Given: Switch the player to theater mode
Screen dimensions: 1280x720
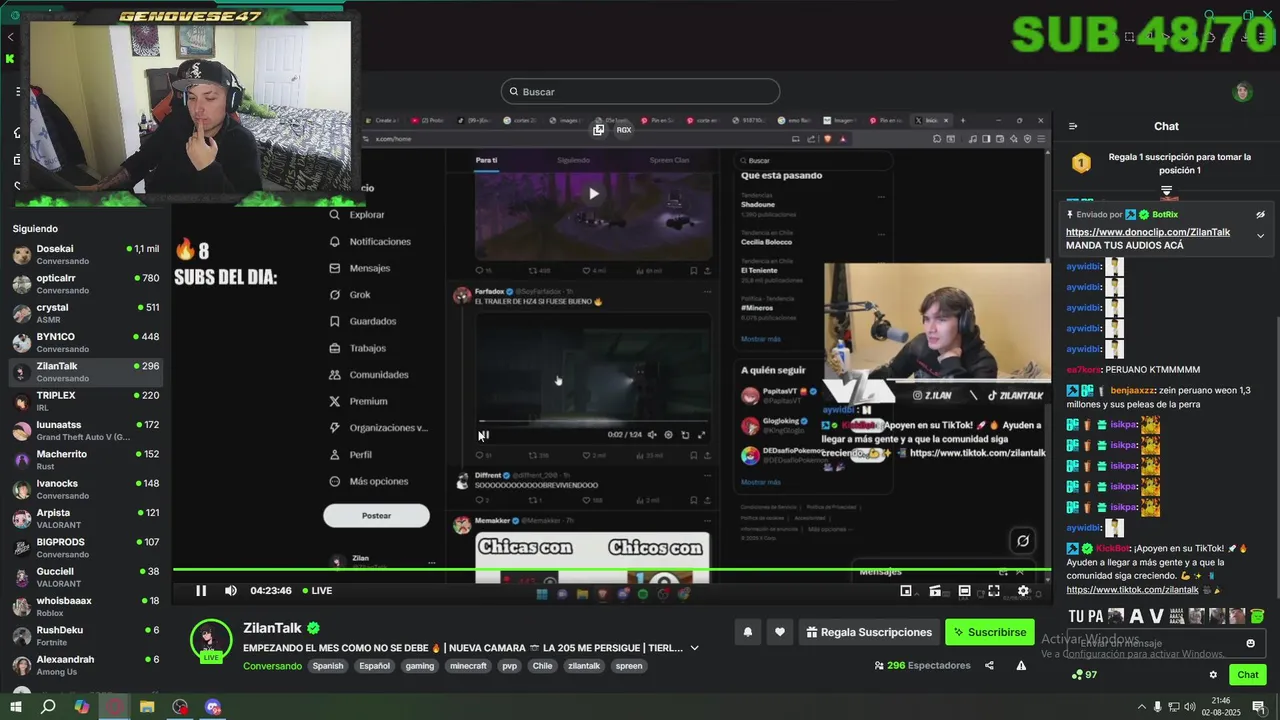Looking at the screenshot, I should 964,591.
